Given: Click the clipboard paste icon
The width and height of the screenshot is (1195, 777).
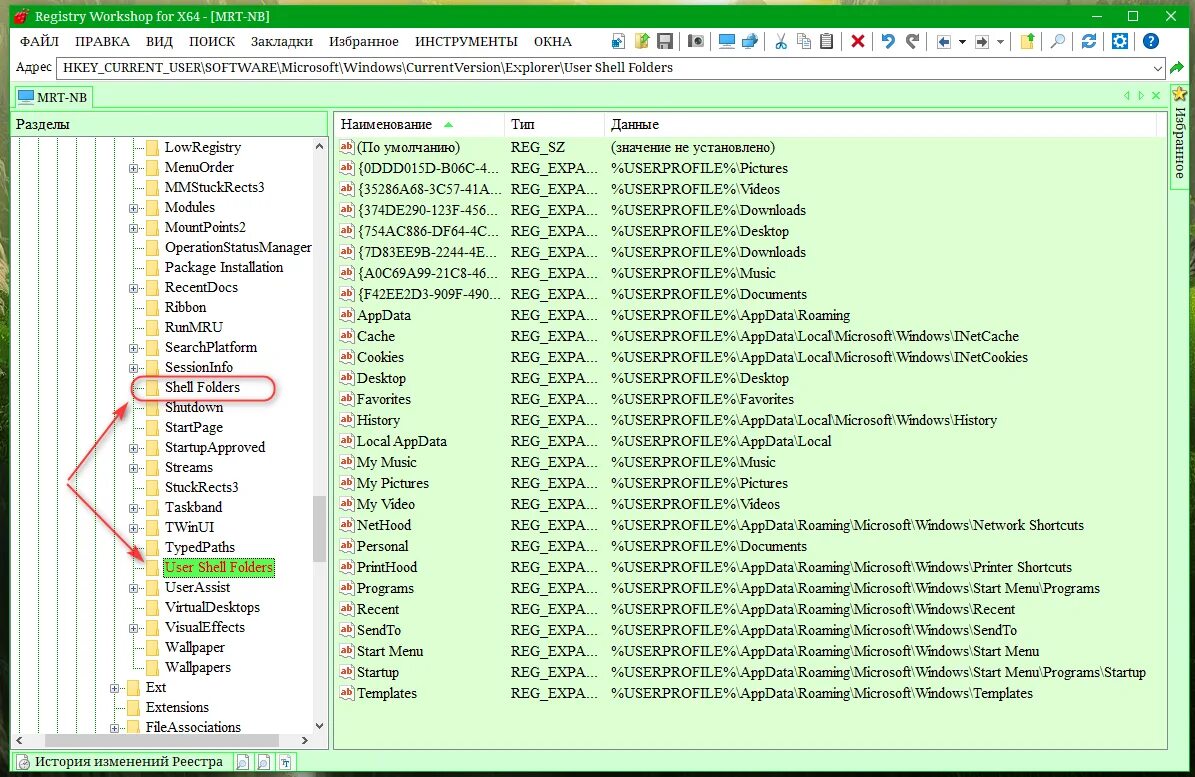Looking at the screenshot, I should [x=826, y=41].
